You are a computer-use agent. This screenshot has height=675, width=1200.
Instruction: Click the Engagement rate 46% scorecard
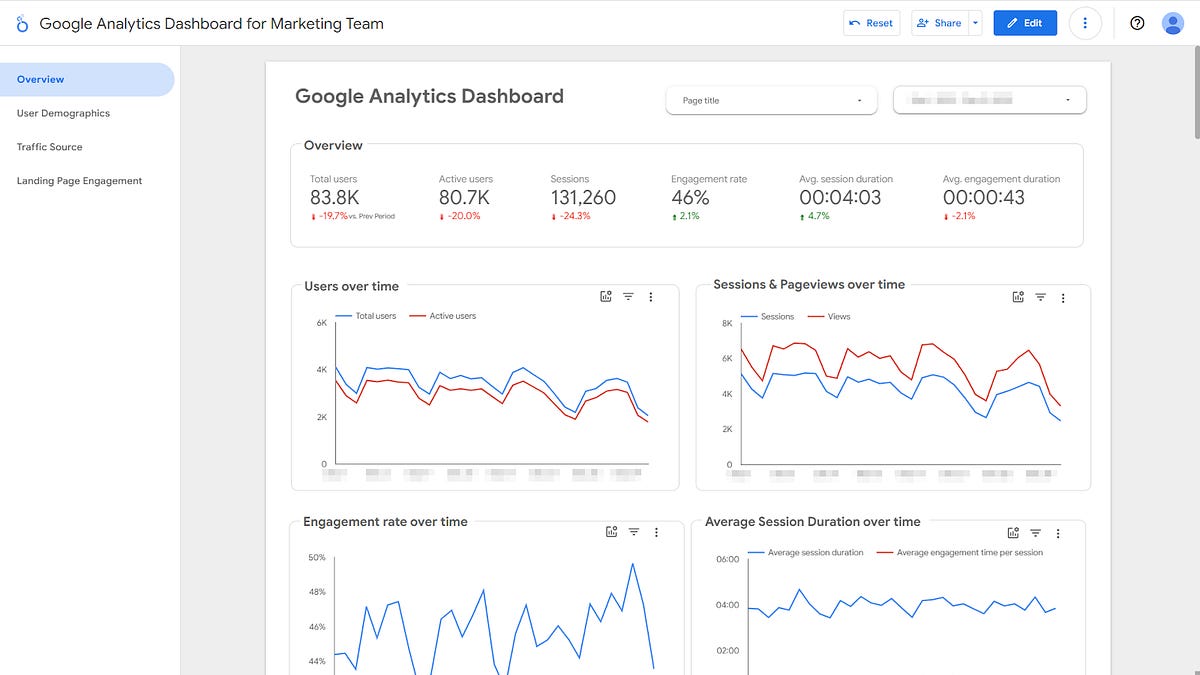[x=709, y=197]
